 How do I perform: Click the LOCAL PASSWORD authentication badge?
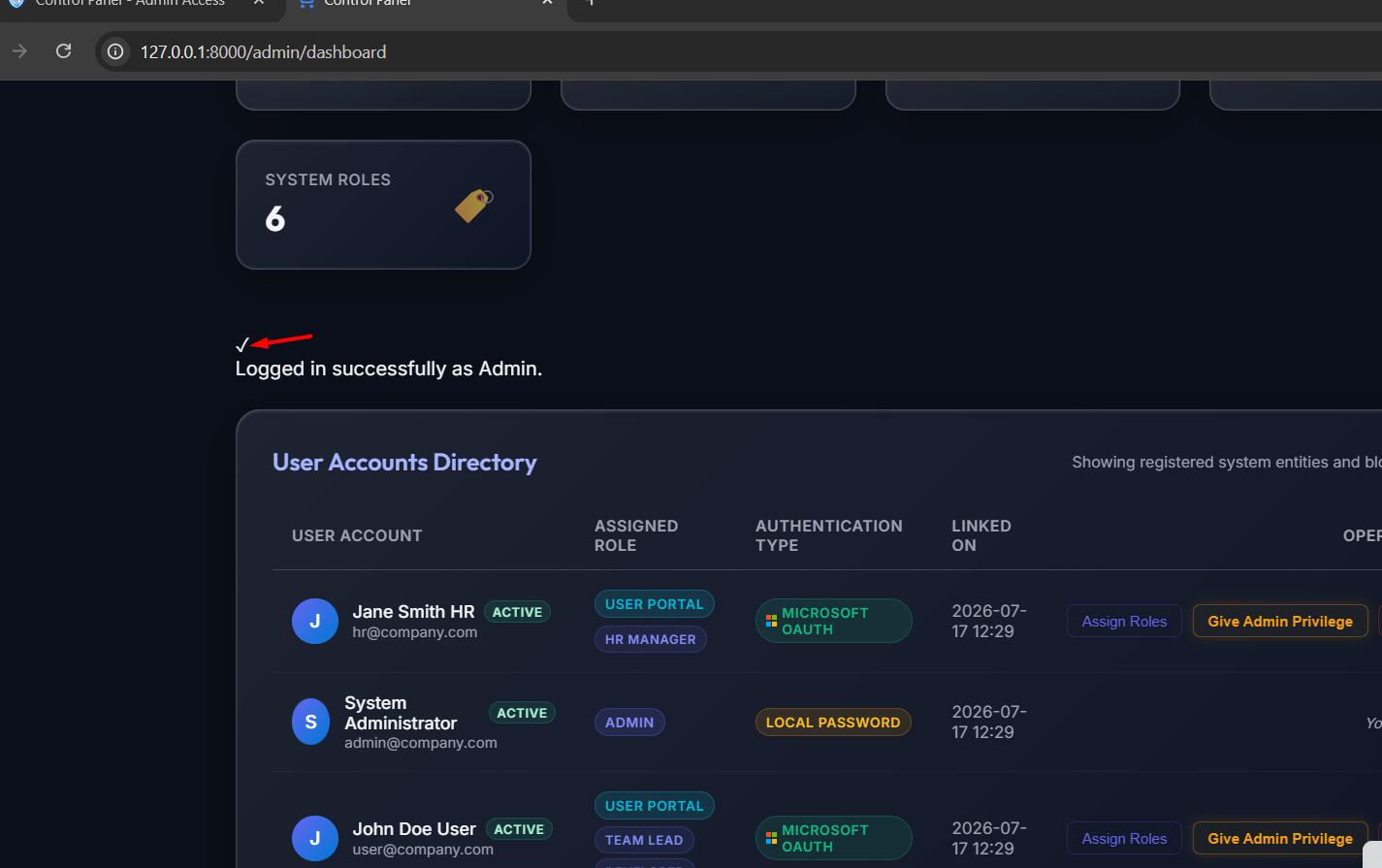[833, 723]
